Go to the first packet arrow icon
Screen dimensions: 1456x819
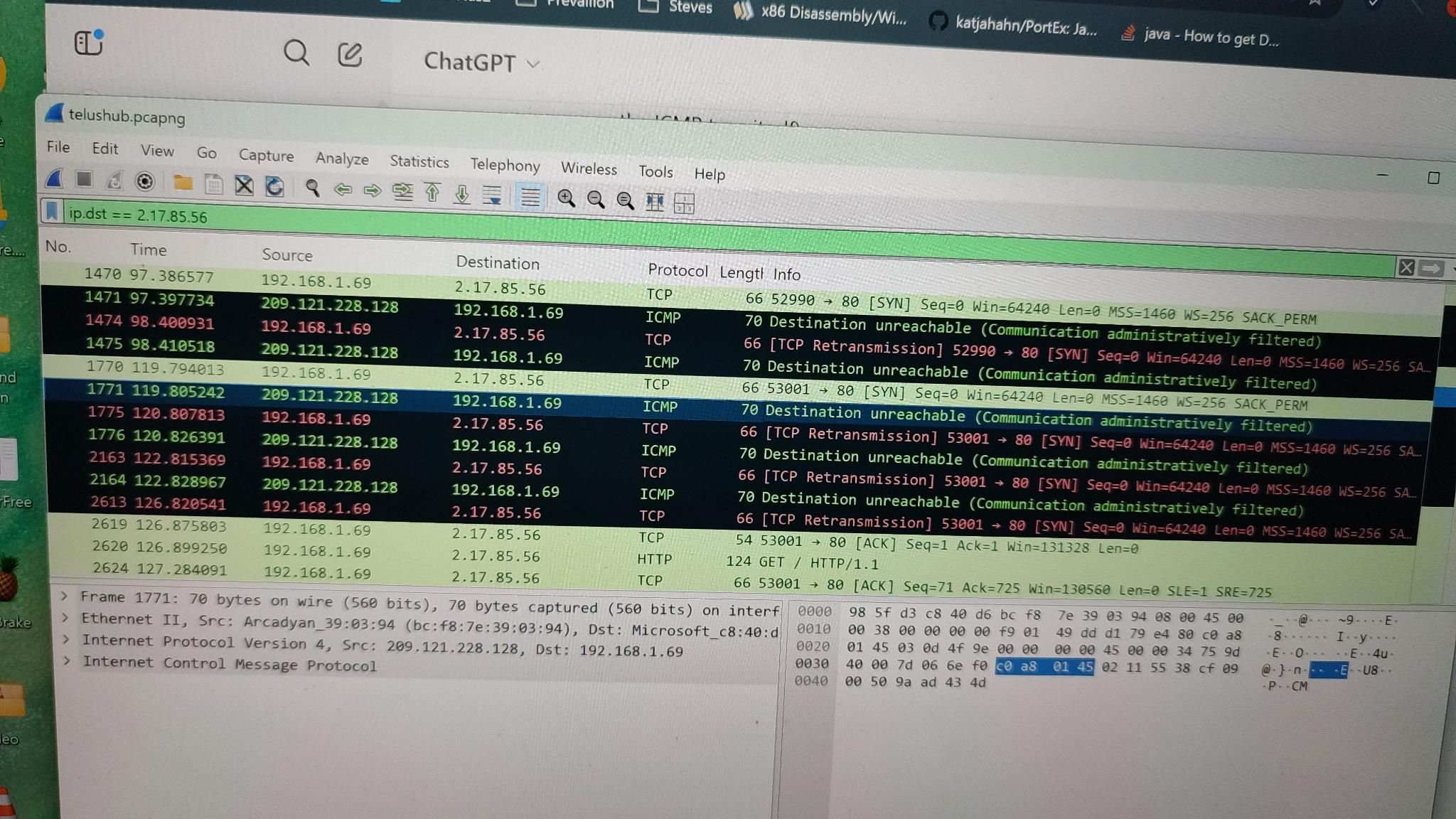pyautogui.click(x=432, y=192)
